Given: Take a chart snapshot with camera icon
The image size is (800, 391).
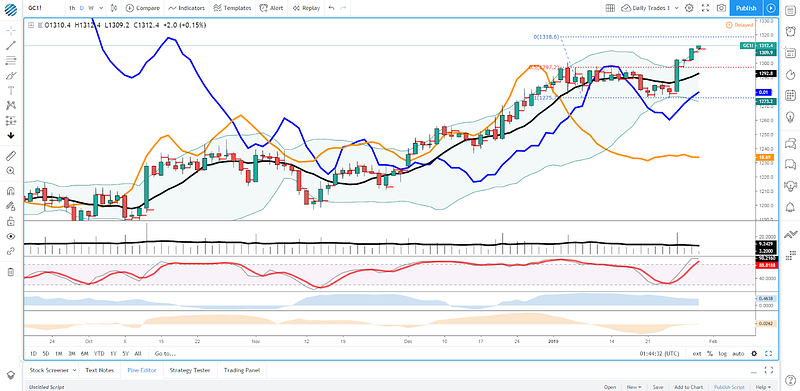Looking at the screenshot, I should coord(721,8).
